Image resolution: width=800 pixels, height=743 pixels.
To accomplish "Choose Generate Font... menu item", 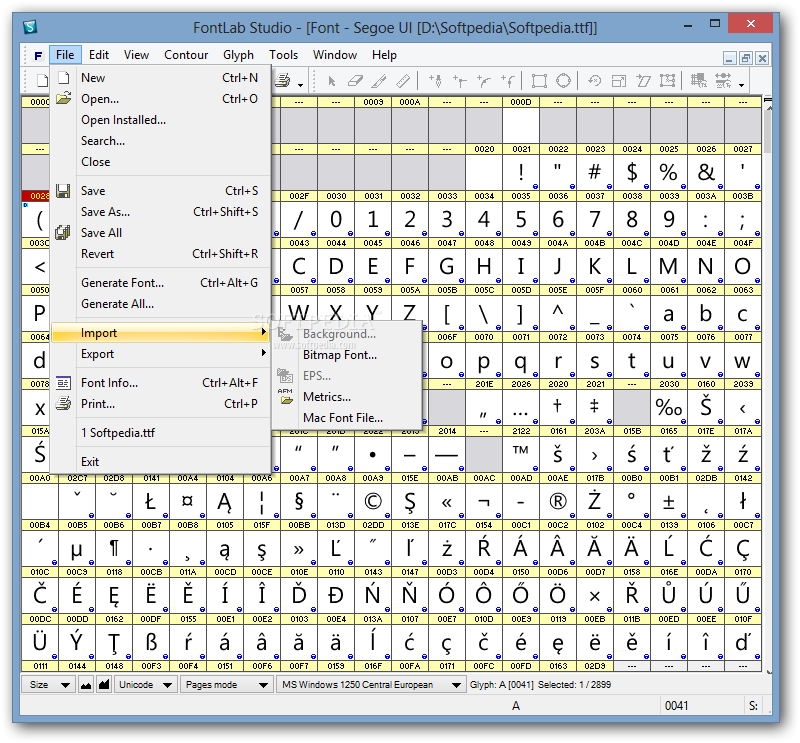I will click(x=160, y=283).
